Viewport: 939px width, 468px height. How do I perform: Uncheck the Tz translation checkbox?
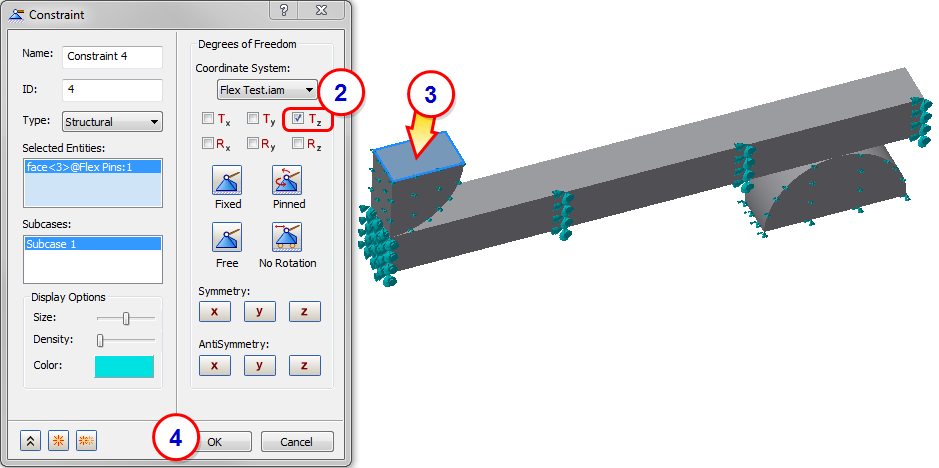tap(298, 119)
